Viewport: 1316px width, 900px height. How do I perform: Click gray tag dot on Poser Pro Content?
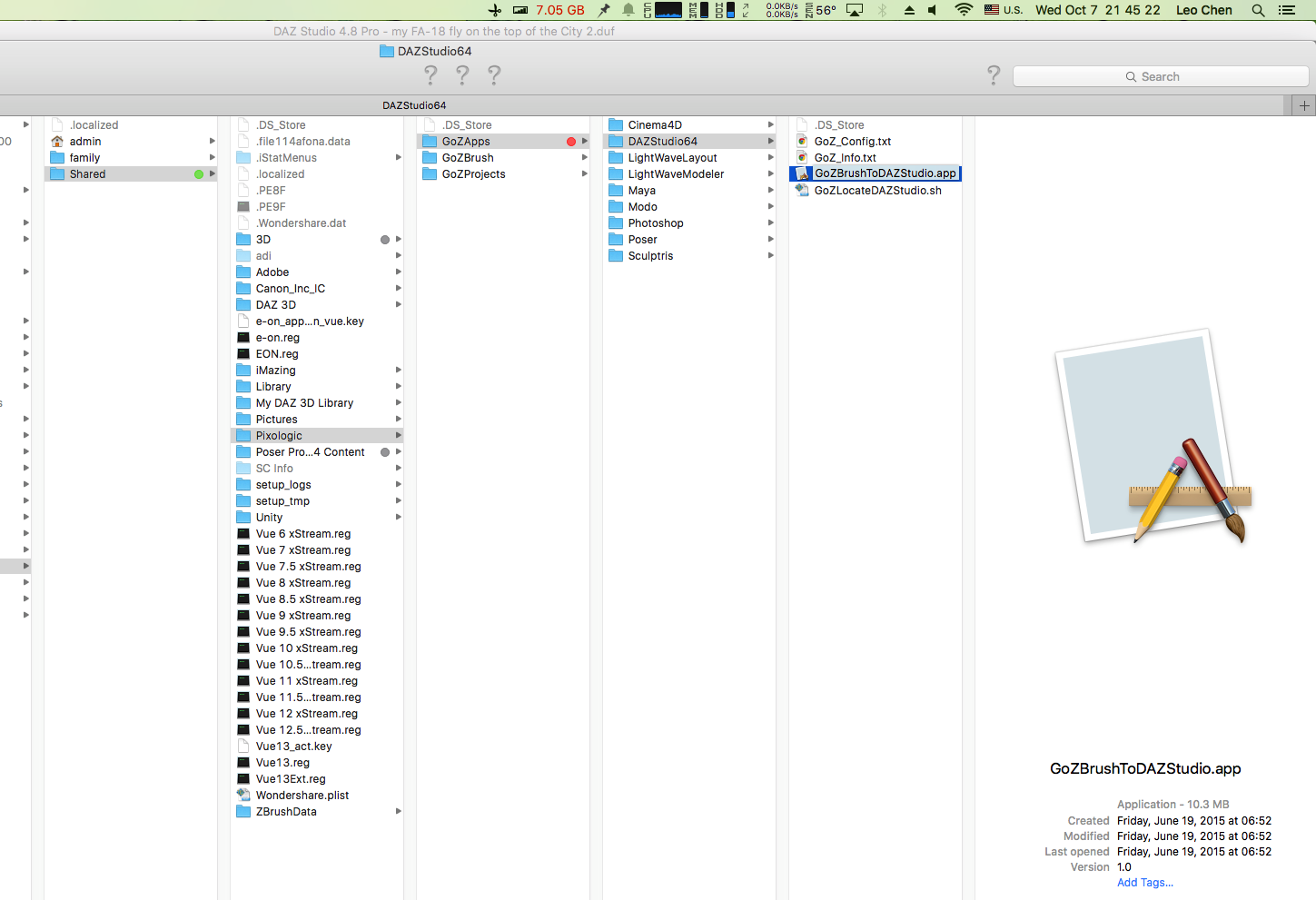click(x=385, y=451)
